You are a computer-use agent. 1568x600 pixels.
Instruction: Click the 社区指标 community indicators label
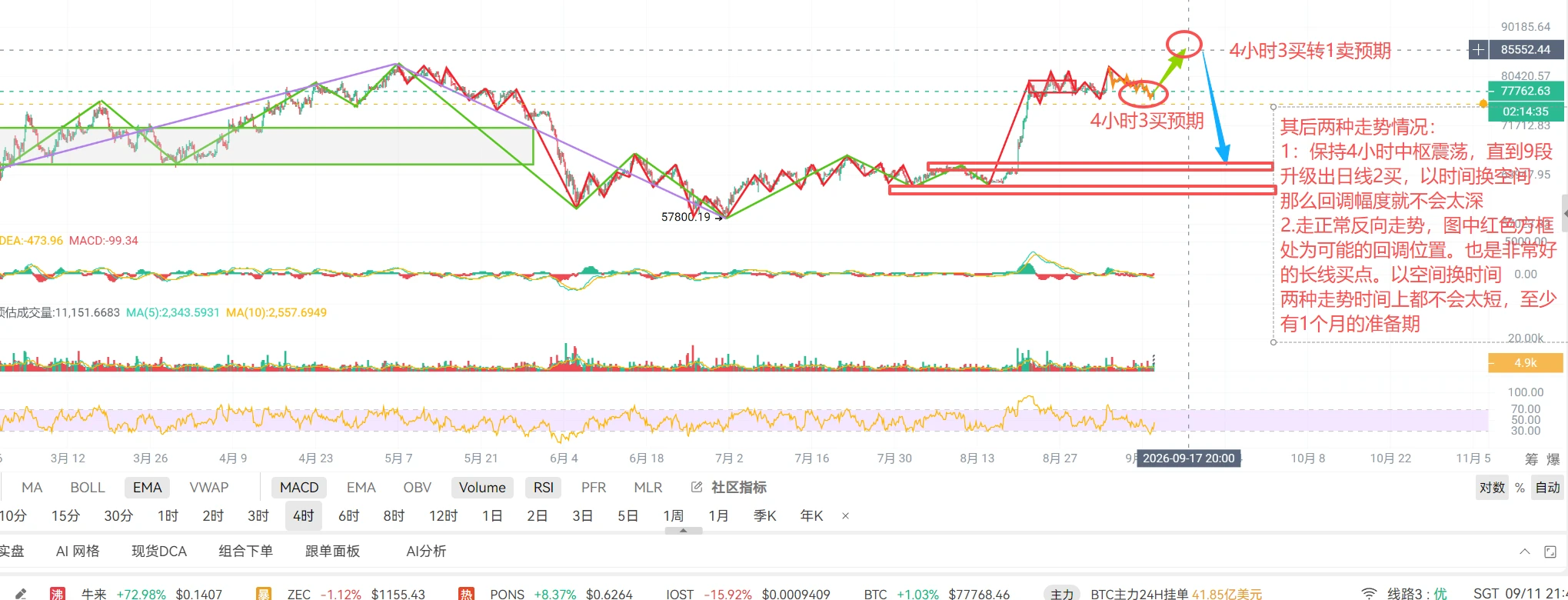coord(738,488)
